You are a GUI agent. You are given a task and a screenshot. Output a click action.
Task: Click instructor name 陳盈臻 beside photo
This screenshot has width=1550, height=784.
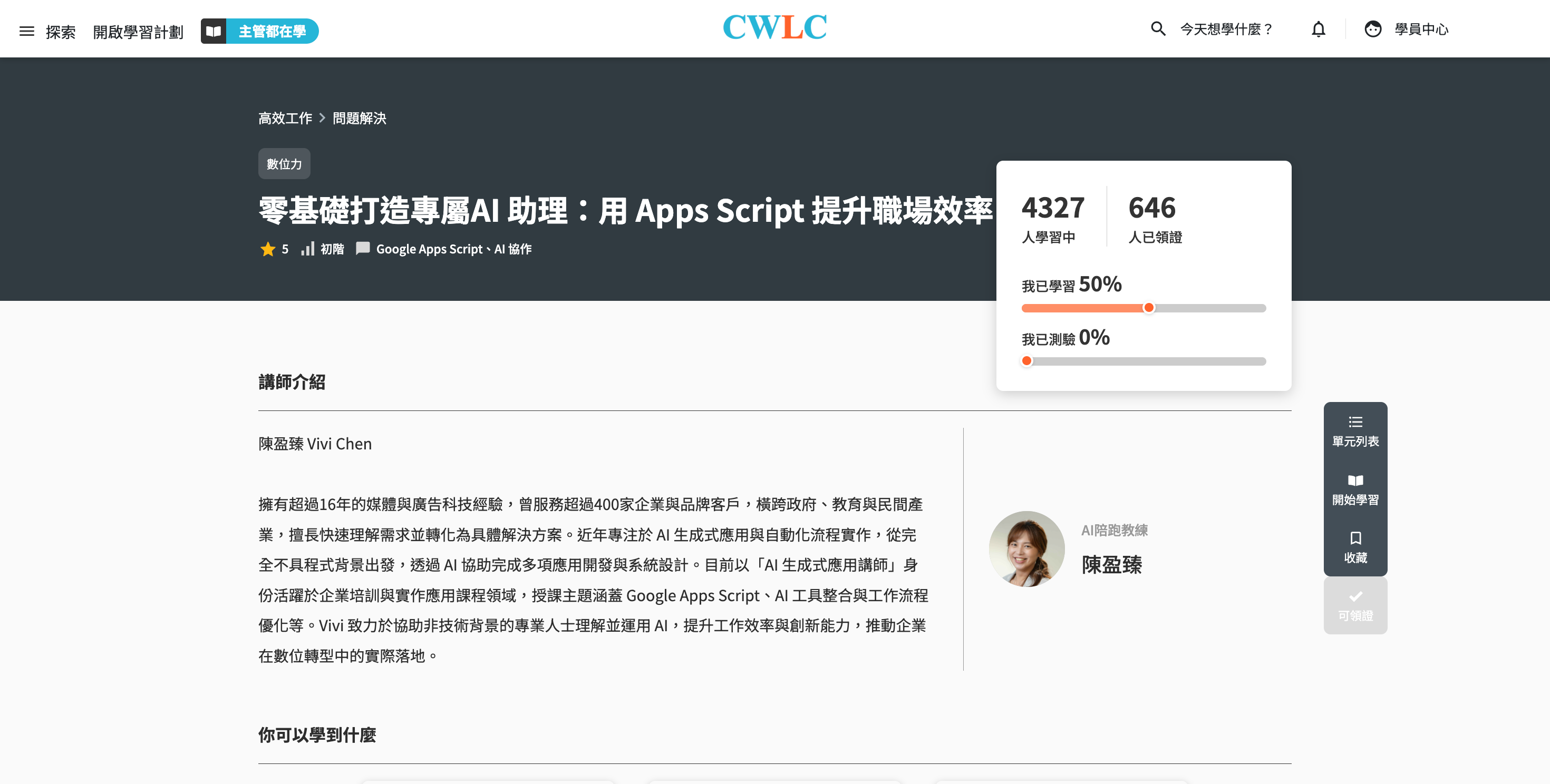[1111, 564]
